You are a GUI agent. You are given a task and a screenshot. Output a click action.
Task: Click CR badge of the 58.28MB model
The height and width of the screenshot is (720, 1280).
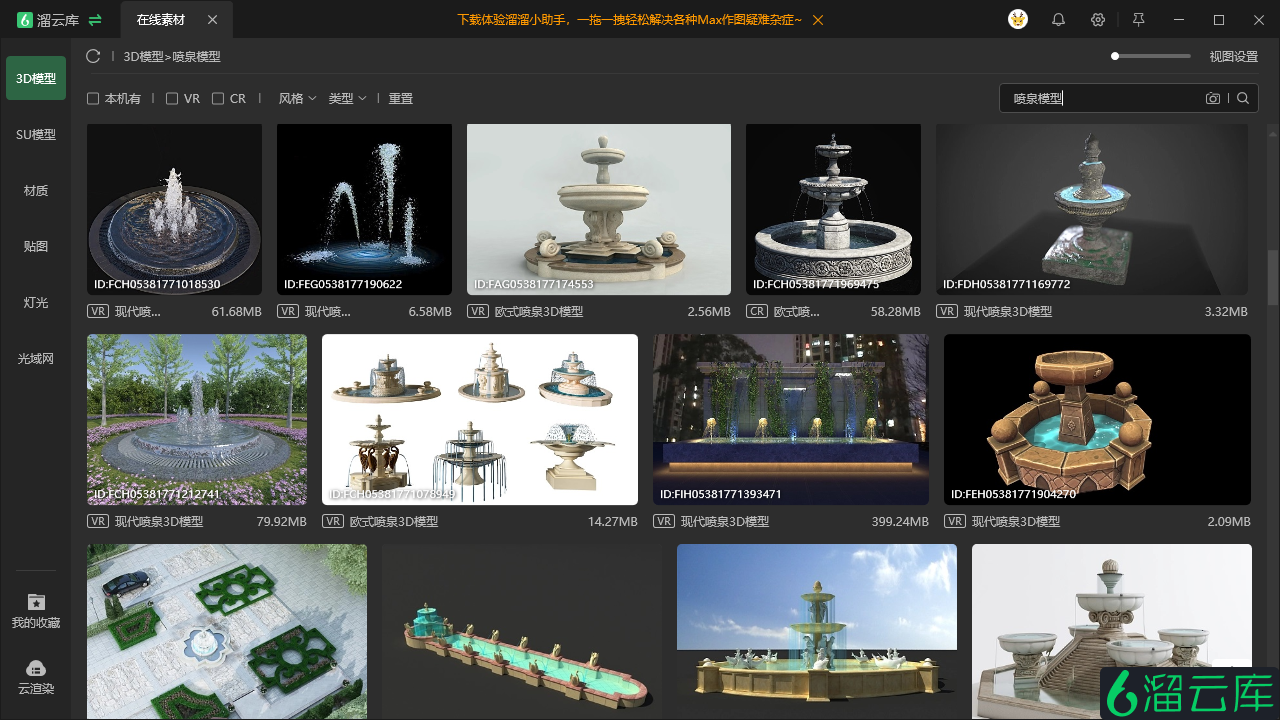[x=757, y=311]
